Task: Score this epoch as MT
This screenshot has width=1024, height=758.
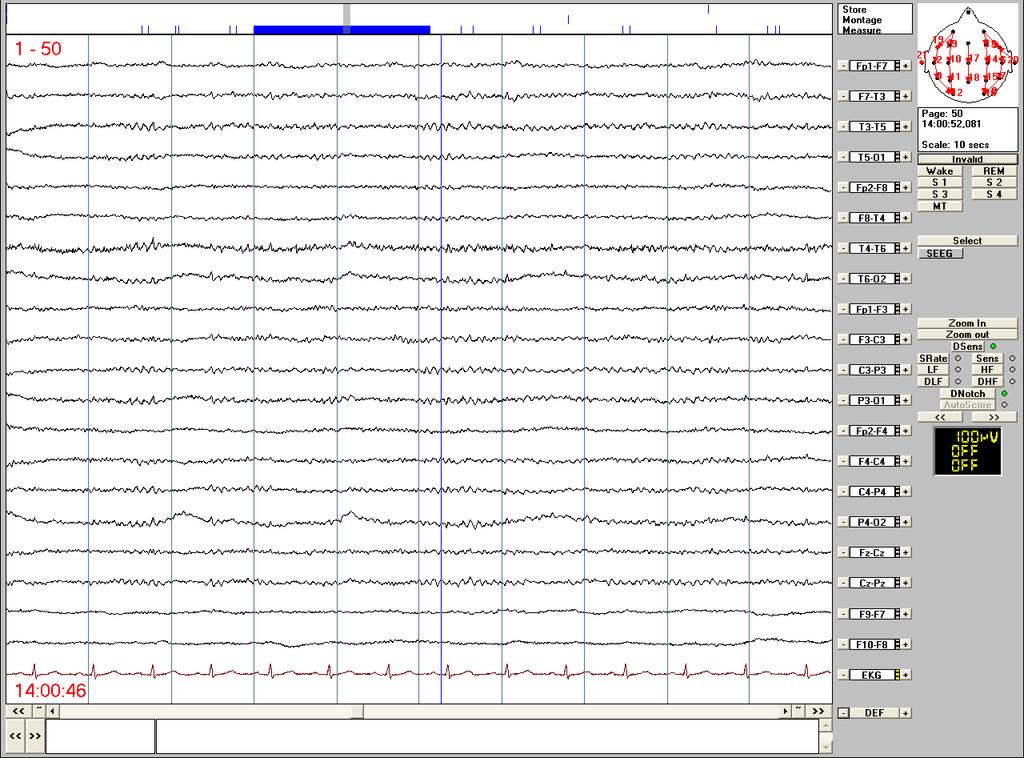Action: tap(940, 206)
